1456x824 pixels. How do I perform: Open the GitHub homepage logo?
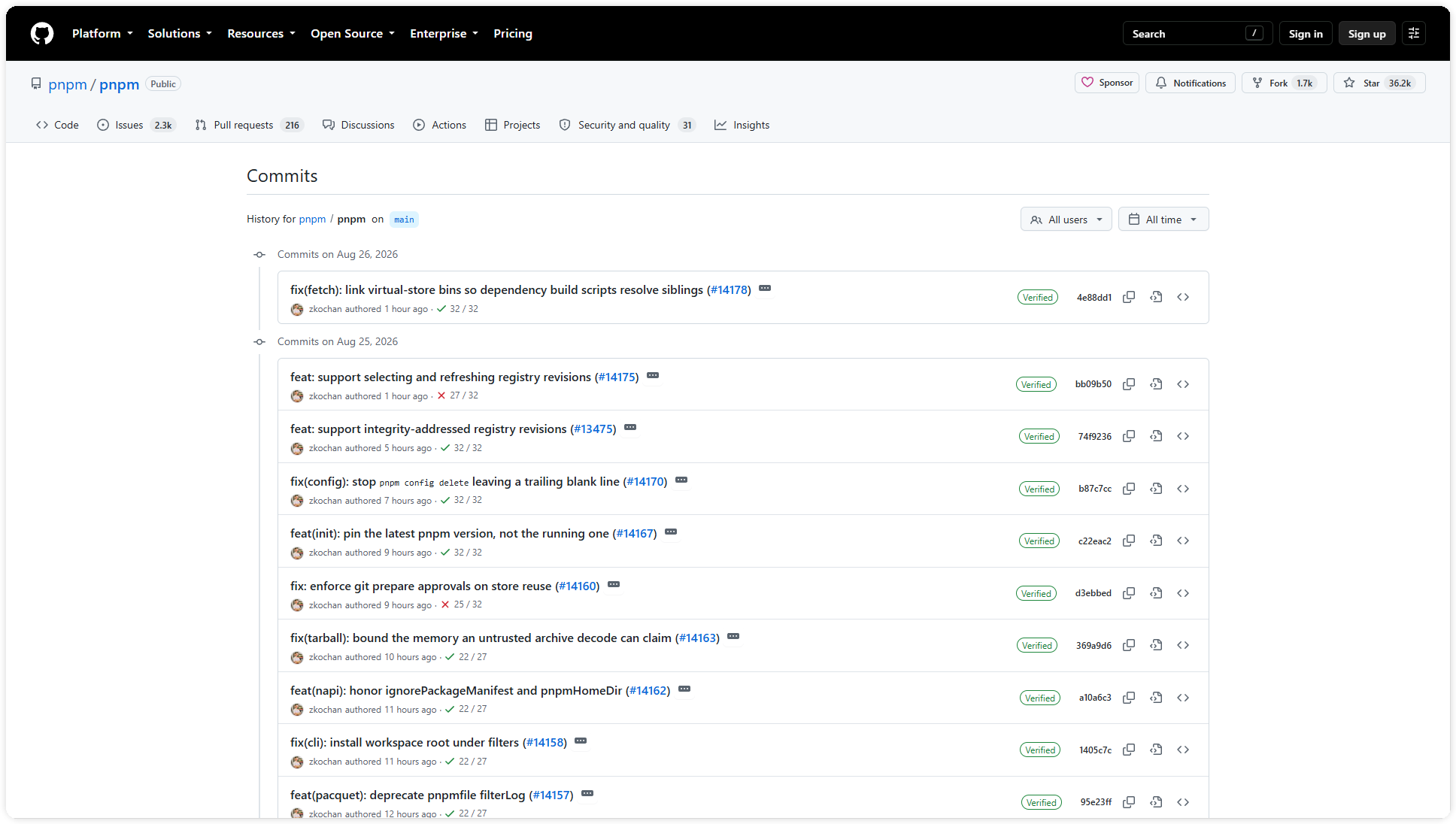42,33
